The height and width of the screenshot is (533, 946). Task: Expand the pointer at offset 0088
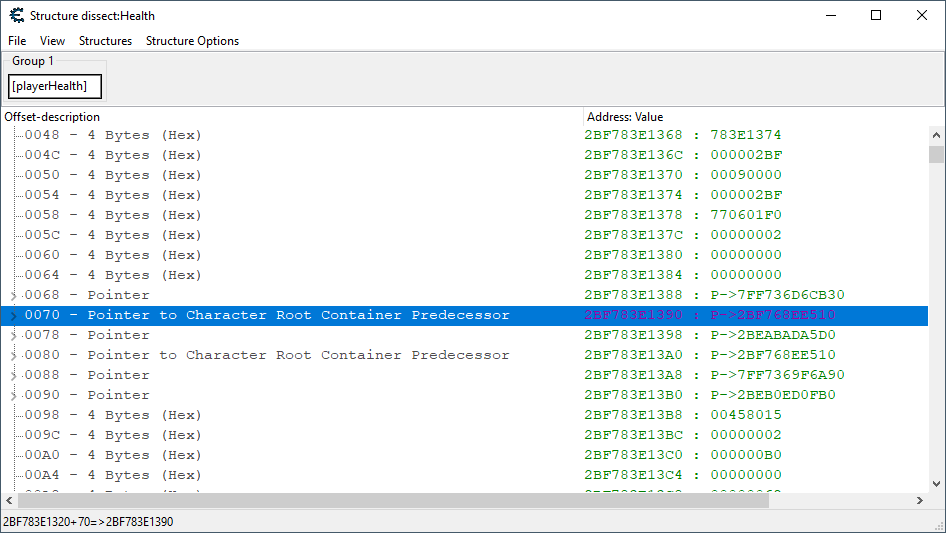[x=13, y=376]
